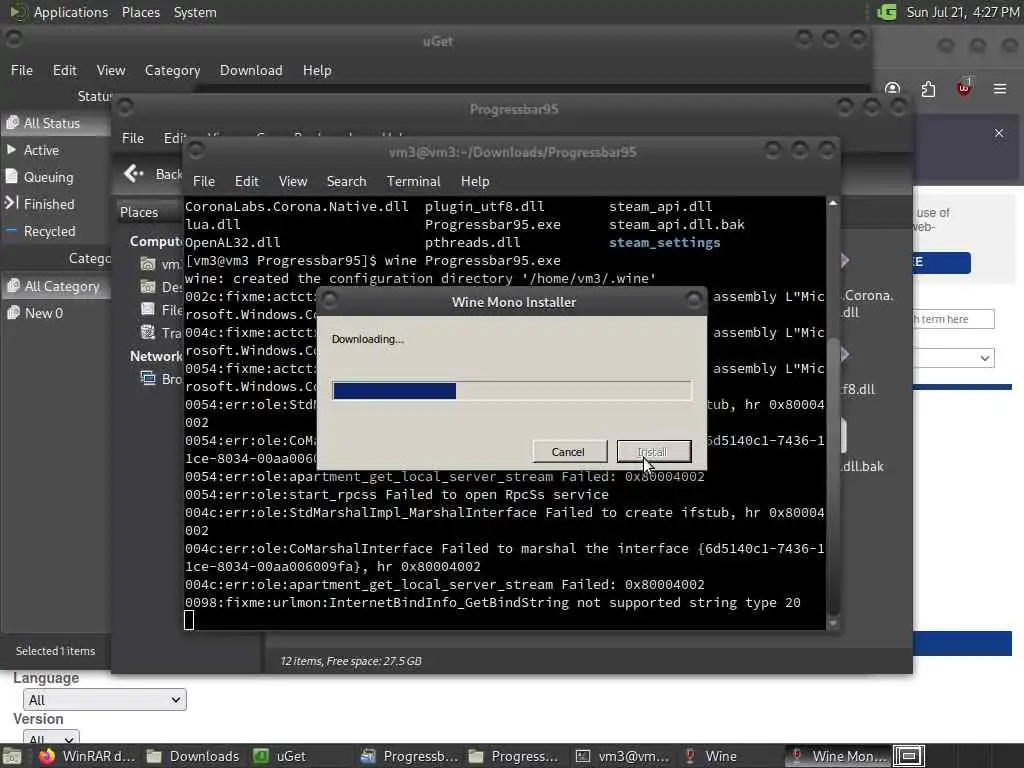This screenshot has width=1024, height=768.
Task: Close the browser notification with X
Action: click(x=999, y=133)
